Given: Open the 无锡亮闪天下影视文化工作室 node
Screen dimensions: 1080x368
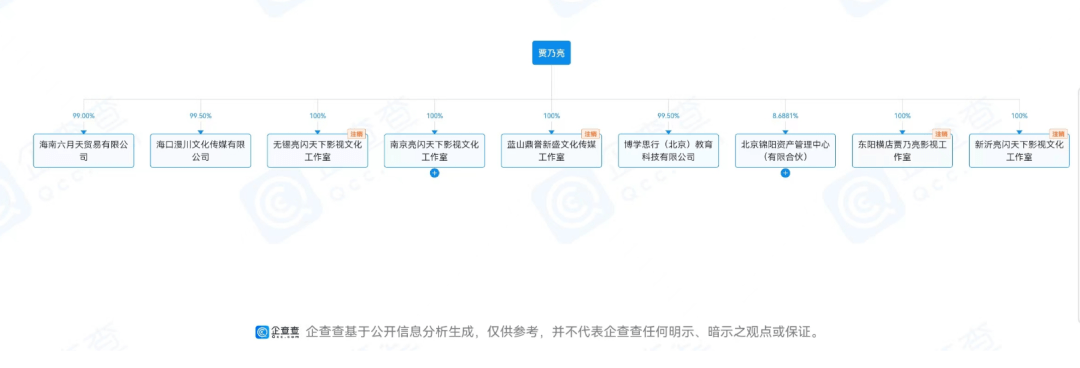Looking at the screenshot, I should coord(318,151).
